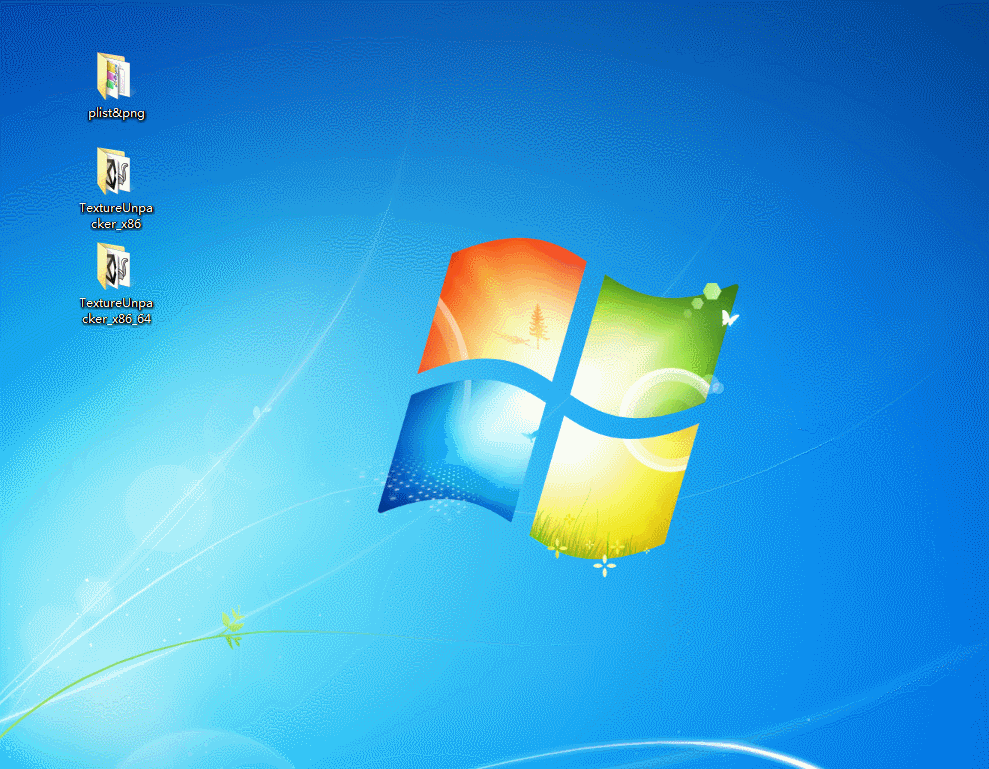Select the plist&png folder icon

point(114,76)
